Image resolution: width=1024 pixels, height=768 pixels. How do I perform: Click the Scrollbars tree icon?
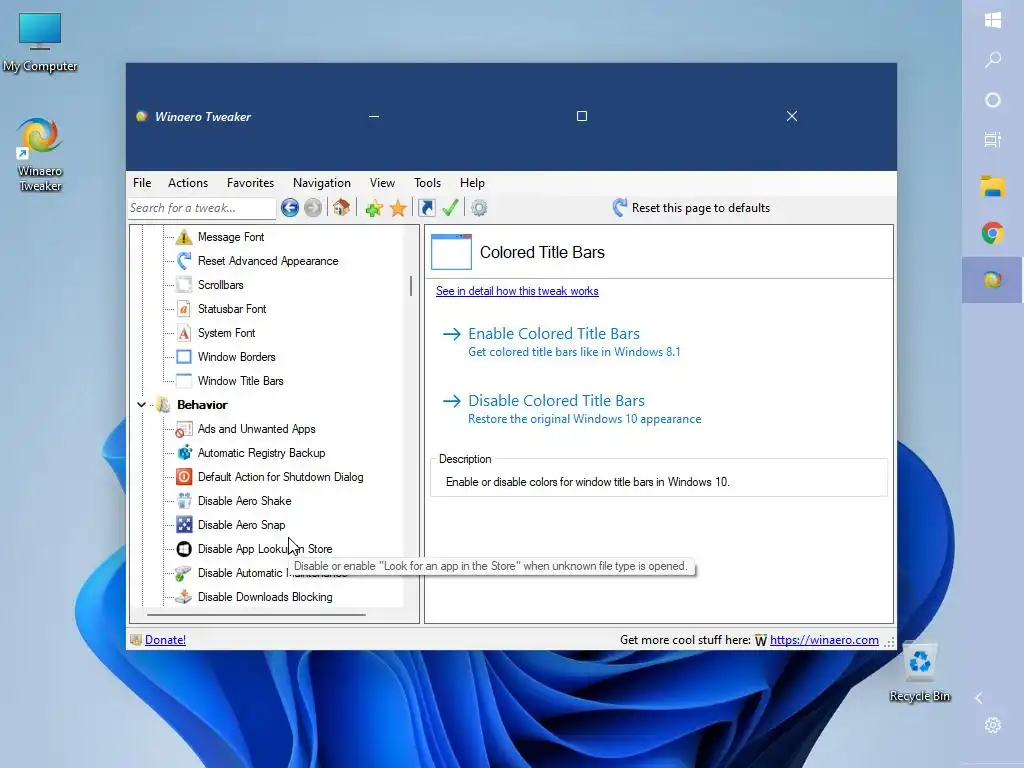coord(184,285)
